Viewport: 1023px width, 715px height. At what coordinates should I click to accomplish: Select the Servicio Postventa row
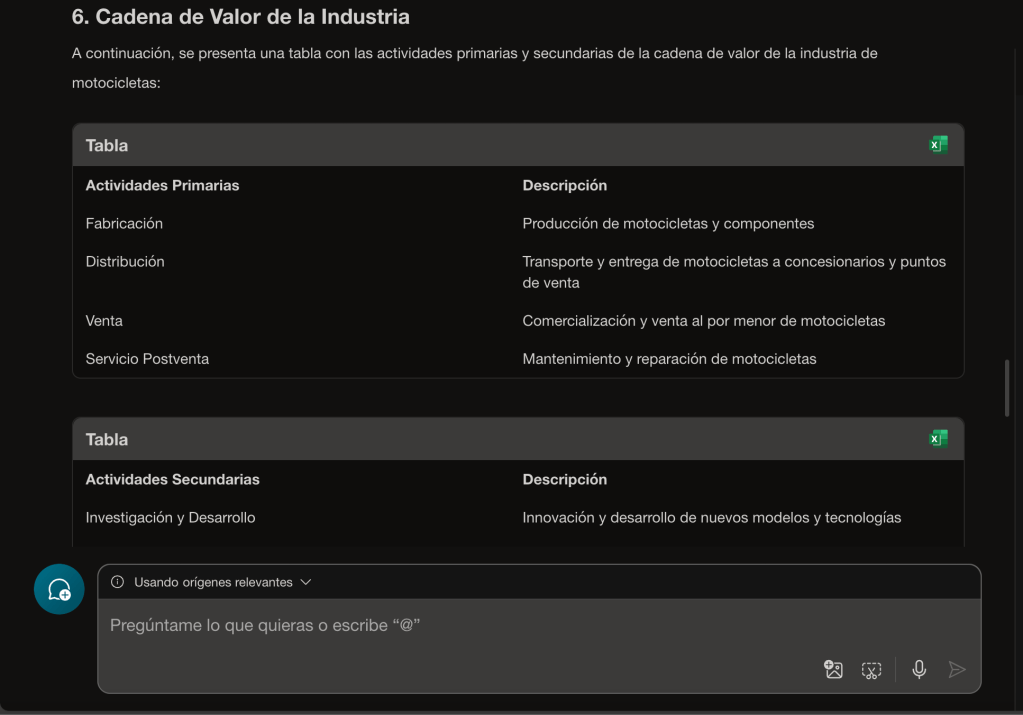click(147, 359)
